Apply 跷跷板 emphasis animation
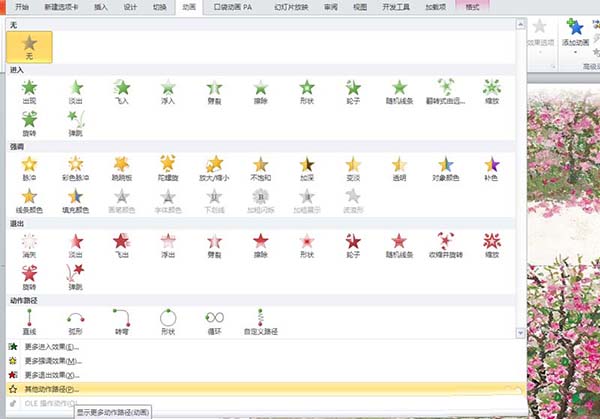Image resolution: width=600 pixels, height=419 pixels. coord(122,168)
